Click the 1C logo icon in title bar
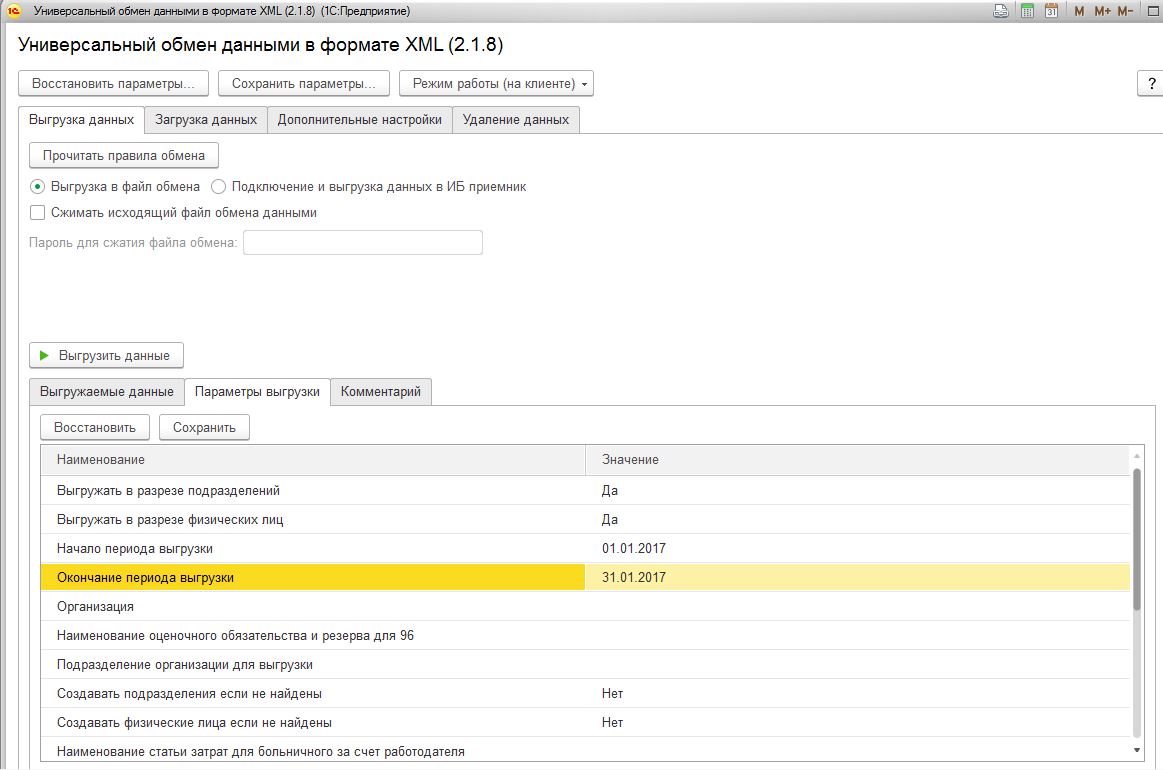This screenshot has height=770, width=1163. 14,11
